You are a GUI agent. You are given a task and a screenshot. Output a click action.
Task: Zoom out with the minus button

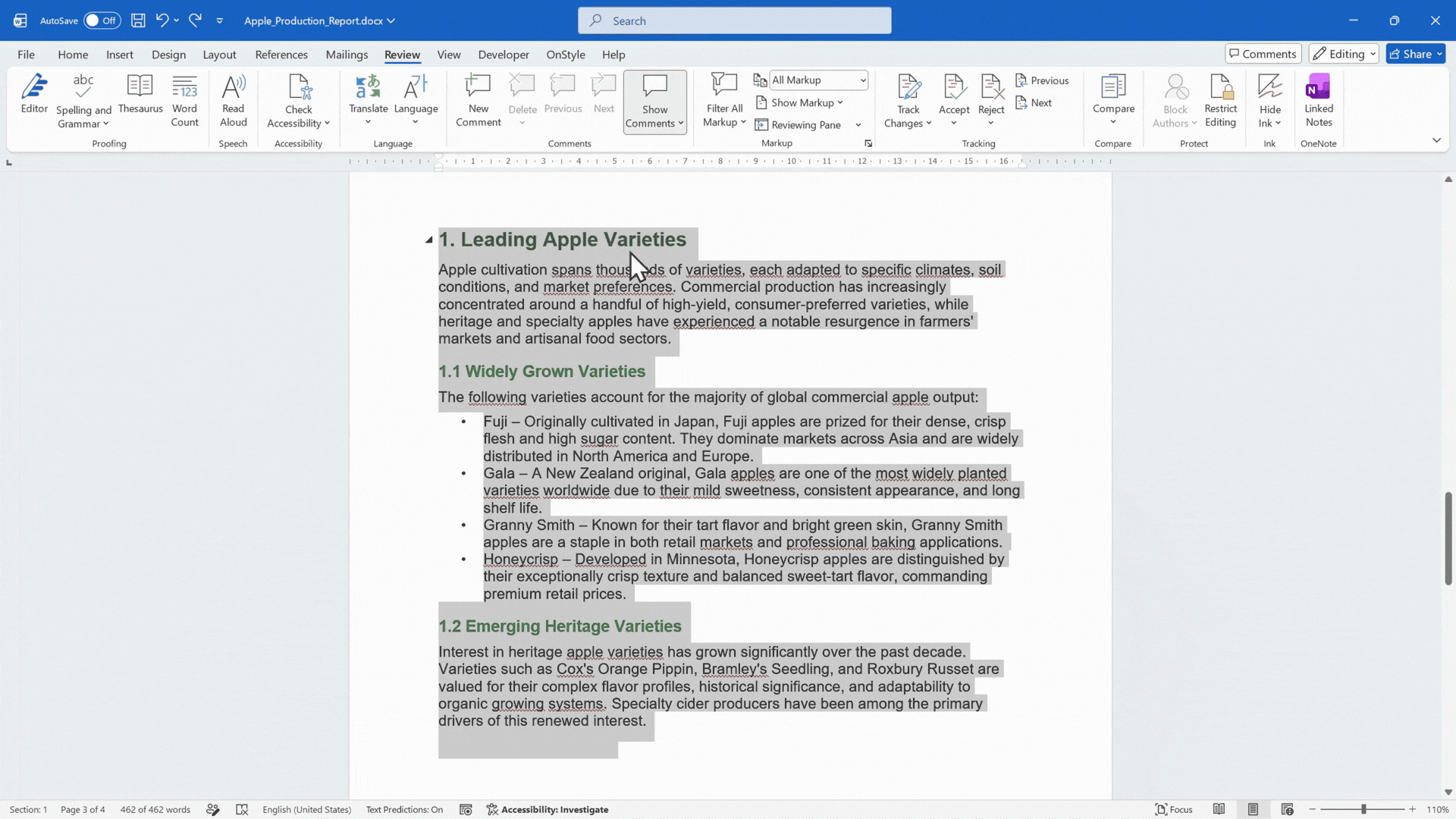(1312, 810)
